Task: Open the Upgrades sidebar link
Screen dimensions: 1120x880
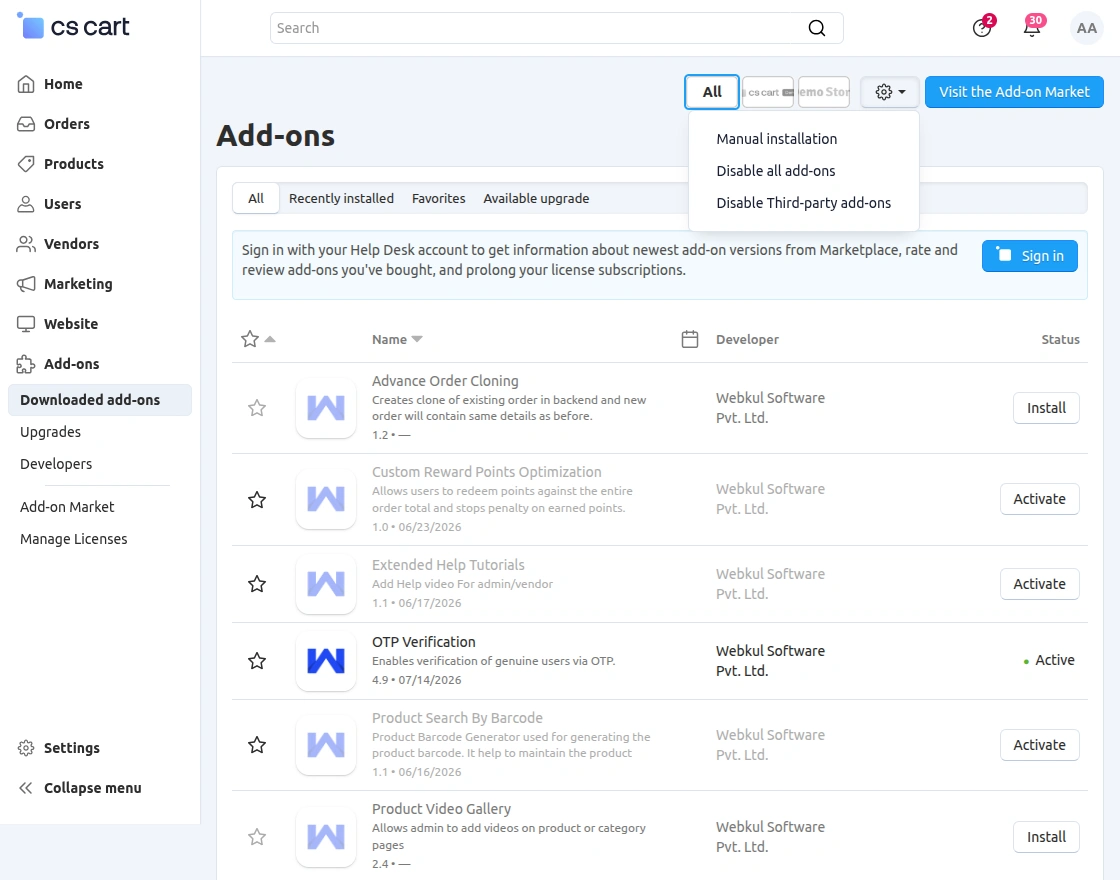Action: pyautogui.click(x=51, y=432)
